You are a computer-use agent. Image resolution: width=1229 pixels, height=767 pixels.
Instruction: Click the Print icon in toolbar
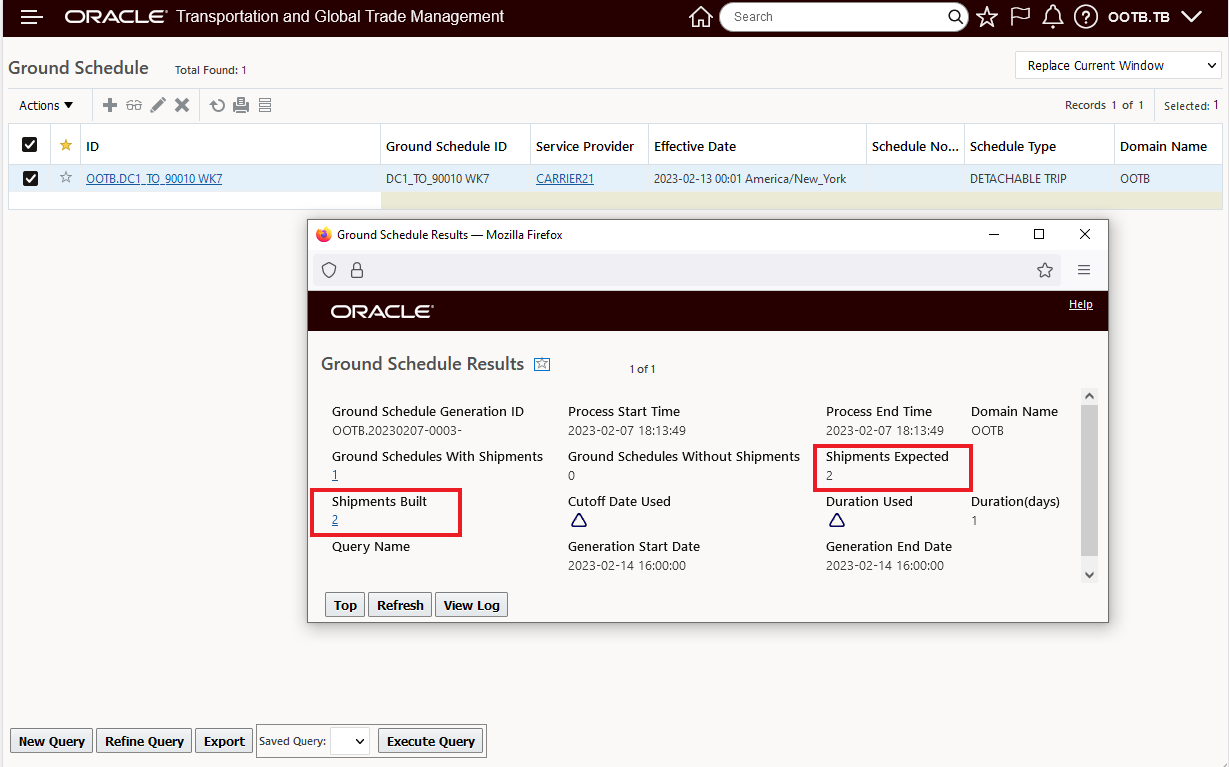click(x=241, y=105)
